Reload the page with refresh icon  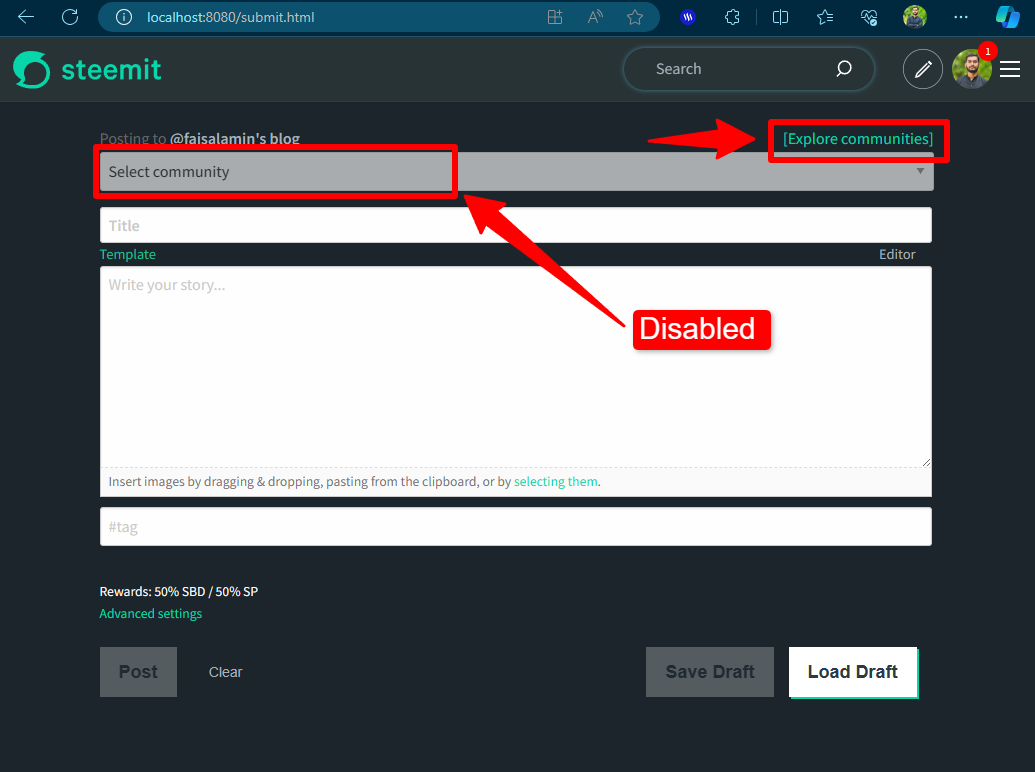click(x=70, y=17)
